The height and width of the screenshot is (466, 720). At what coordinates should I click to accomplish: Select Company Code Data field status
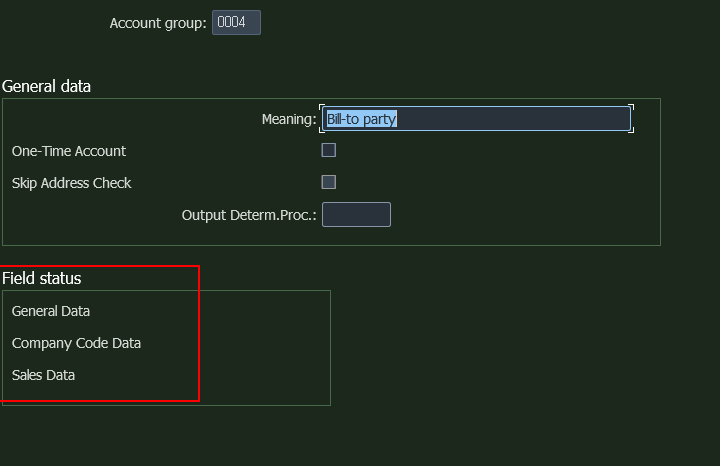tap(76, 343)
